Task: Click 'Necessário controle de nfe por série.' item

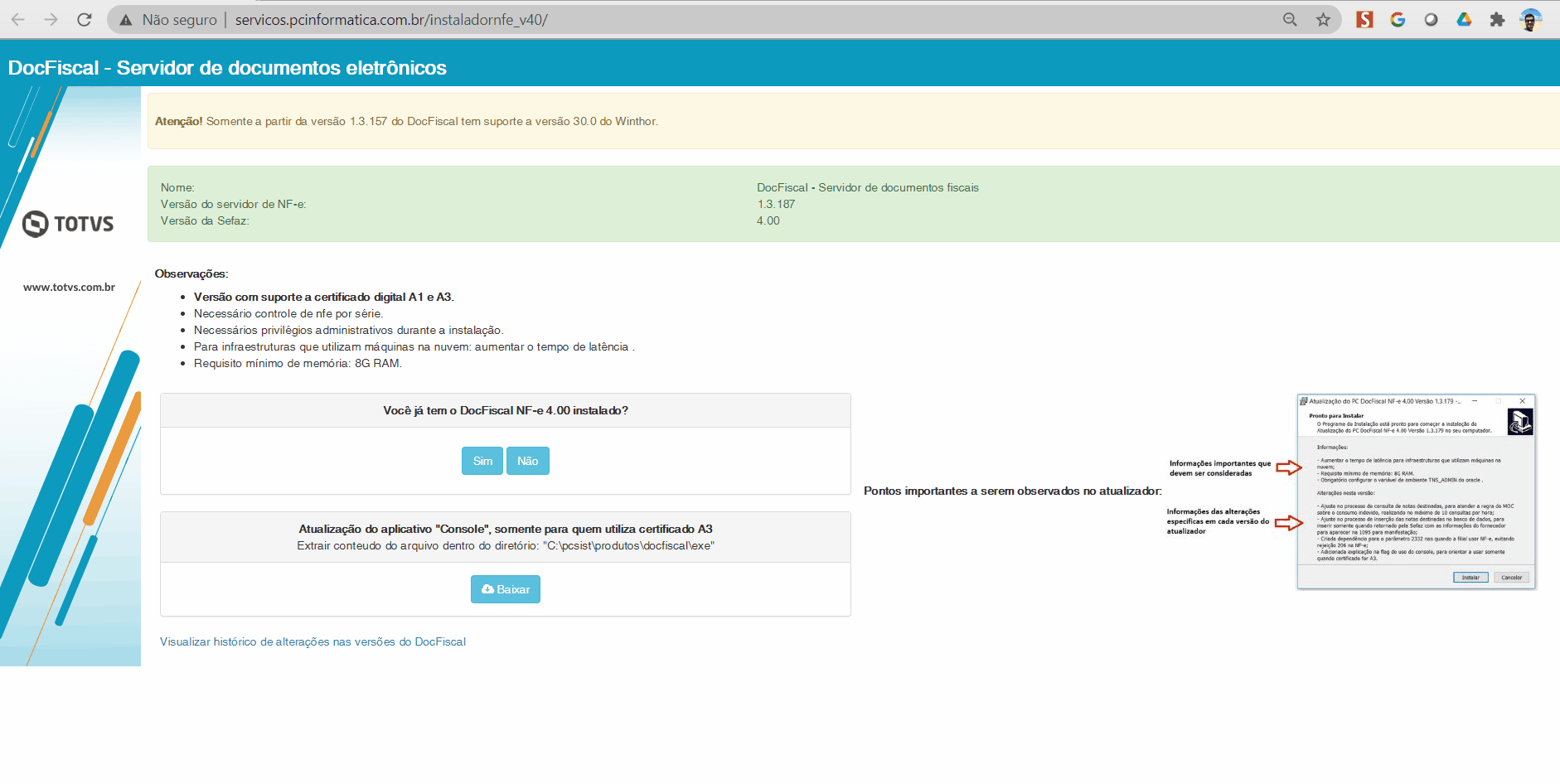Action: coord(288,313)
